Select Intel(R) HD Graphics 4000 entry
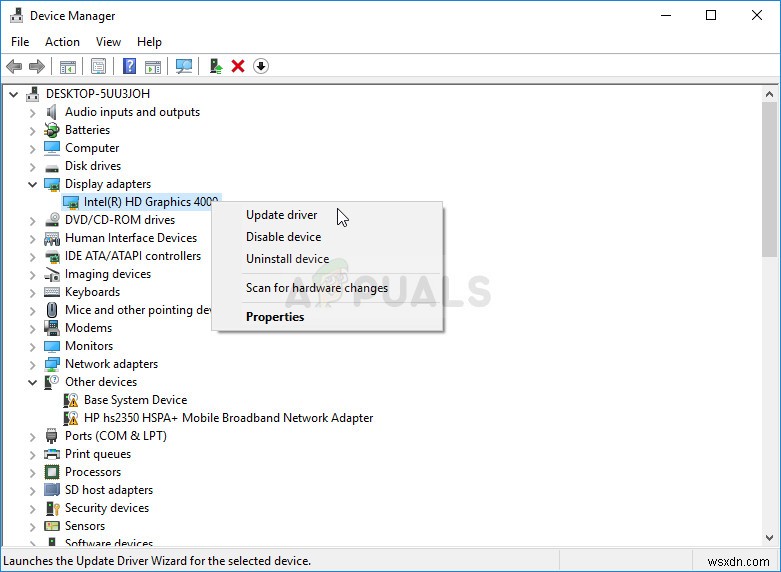Screen dimensions: 781x572 [151, 202]
